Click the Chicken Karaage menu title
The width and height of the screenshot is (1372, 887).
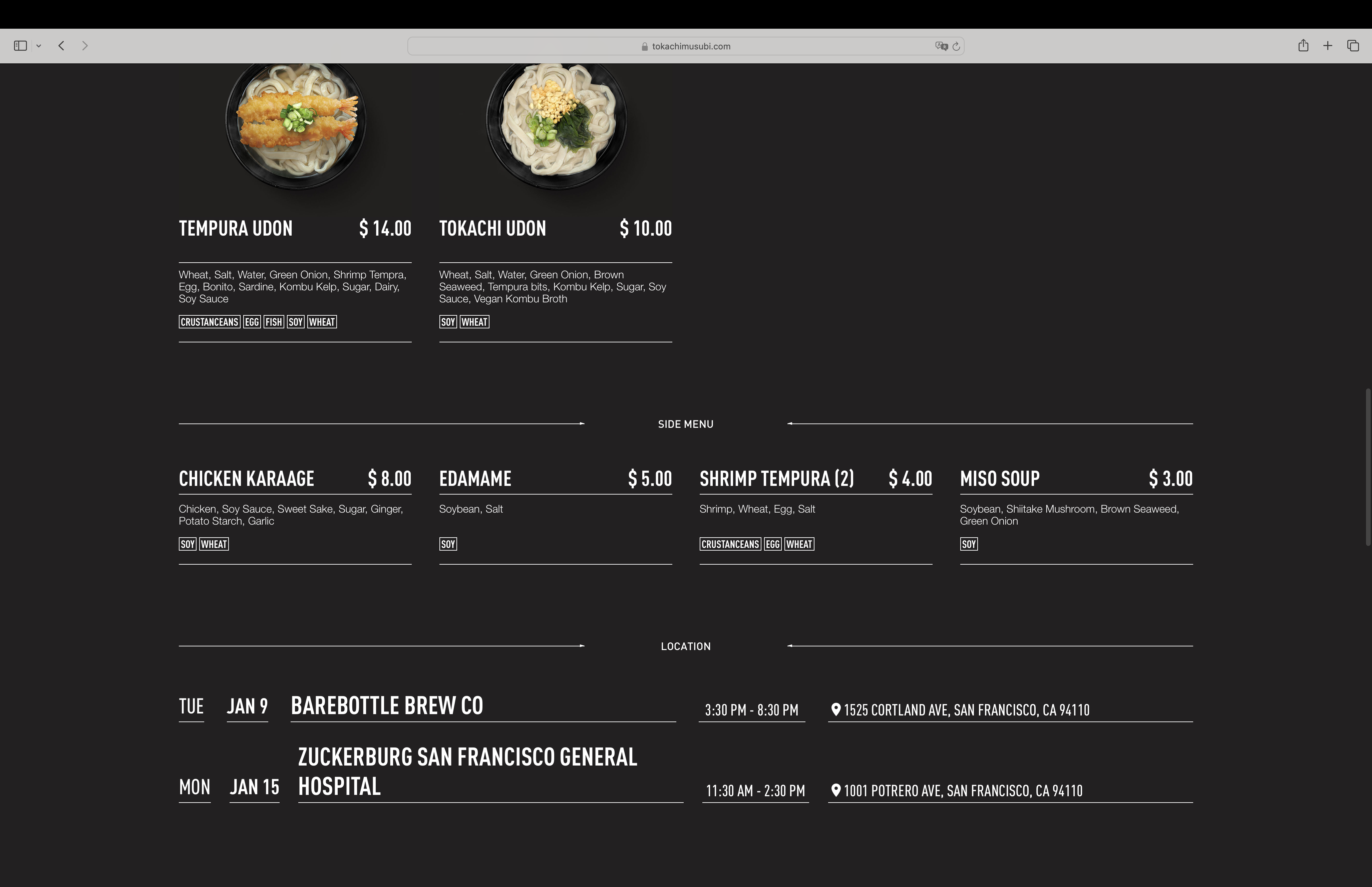point(247,479)
